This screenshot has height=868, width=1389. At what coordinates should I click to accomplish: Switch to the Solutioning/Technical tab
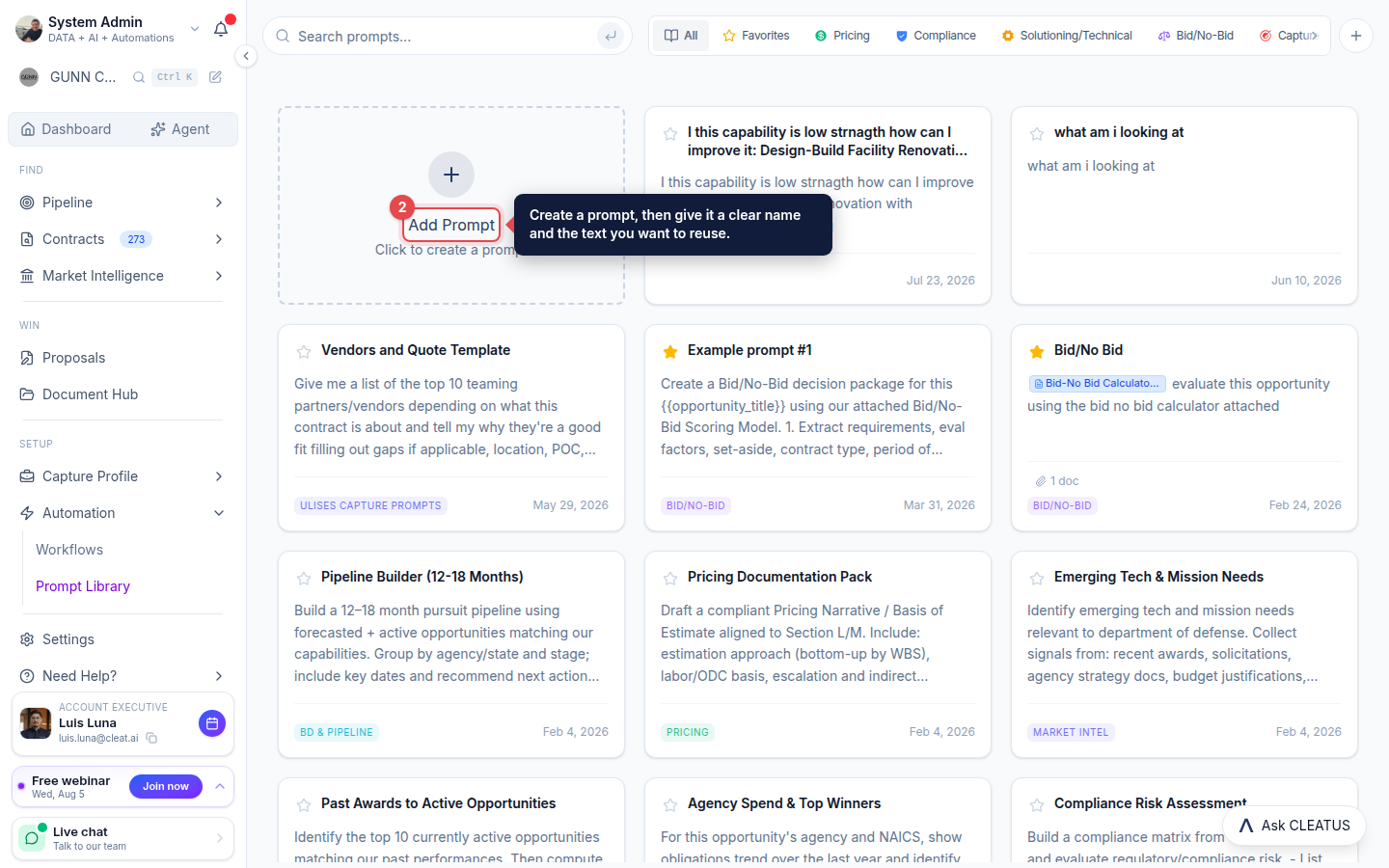[x=1067, y=36]
